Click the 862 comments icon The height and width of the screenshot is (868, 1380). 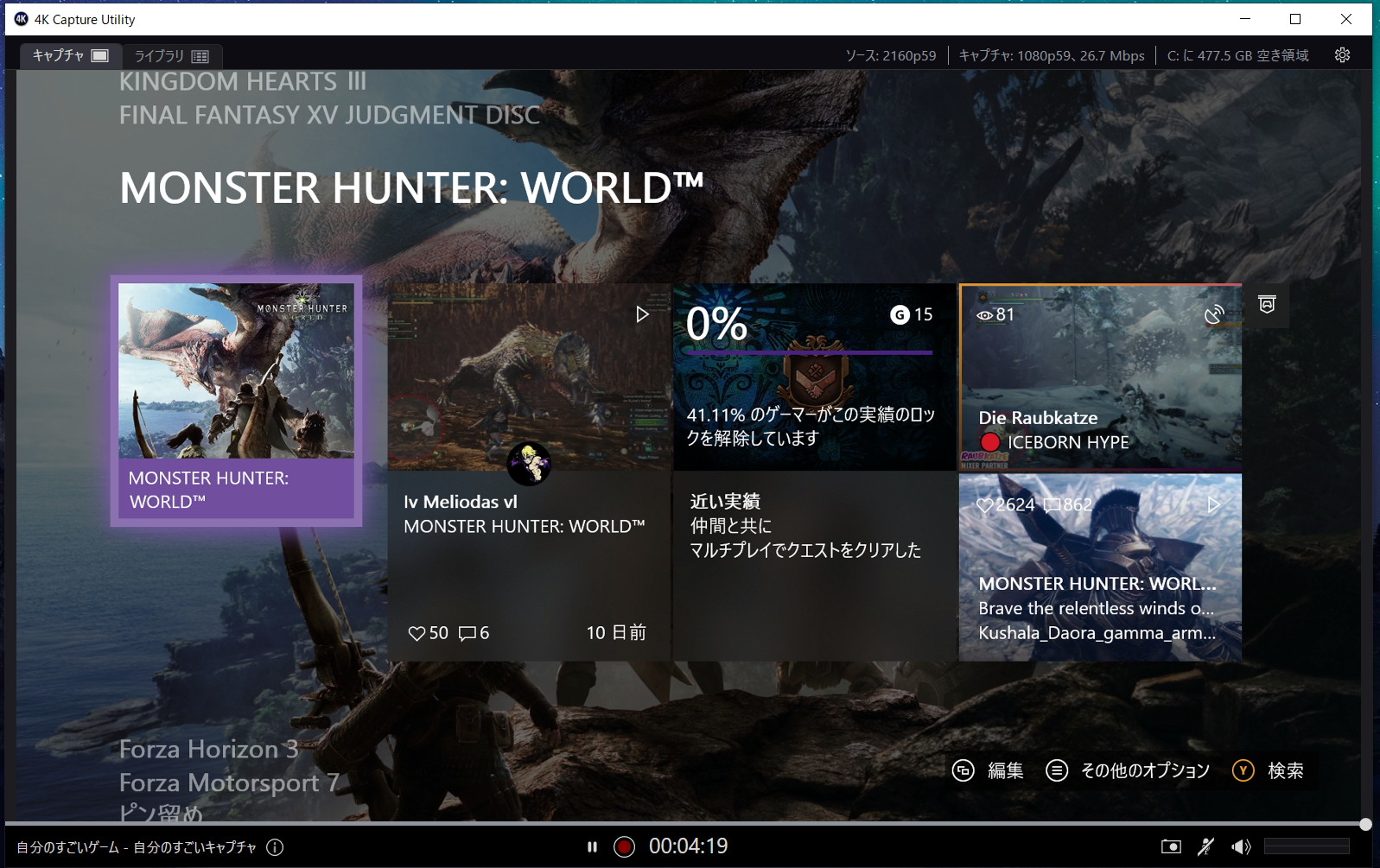pyautogui.click(x=1051, y=505)
